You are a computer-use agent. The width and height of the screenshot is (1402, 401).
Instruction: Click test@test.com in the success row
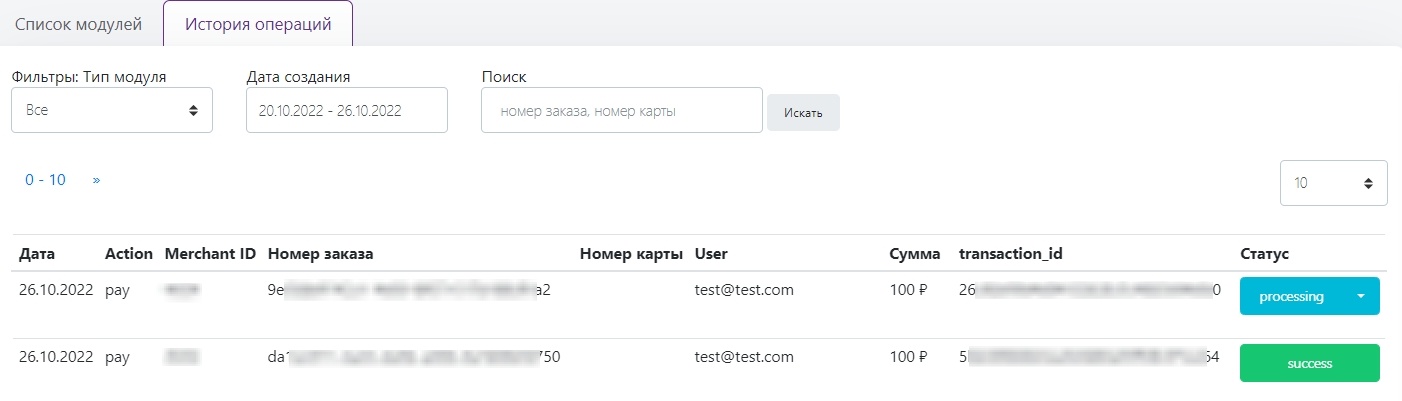pyautogui.click(x=743, y=356)
